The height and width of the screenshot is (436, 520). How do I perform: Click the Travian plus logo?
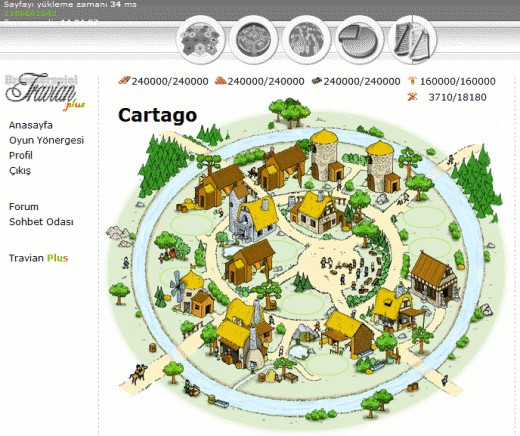pos(45,91)
